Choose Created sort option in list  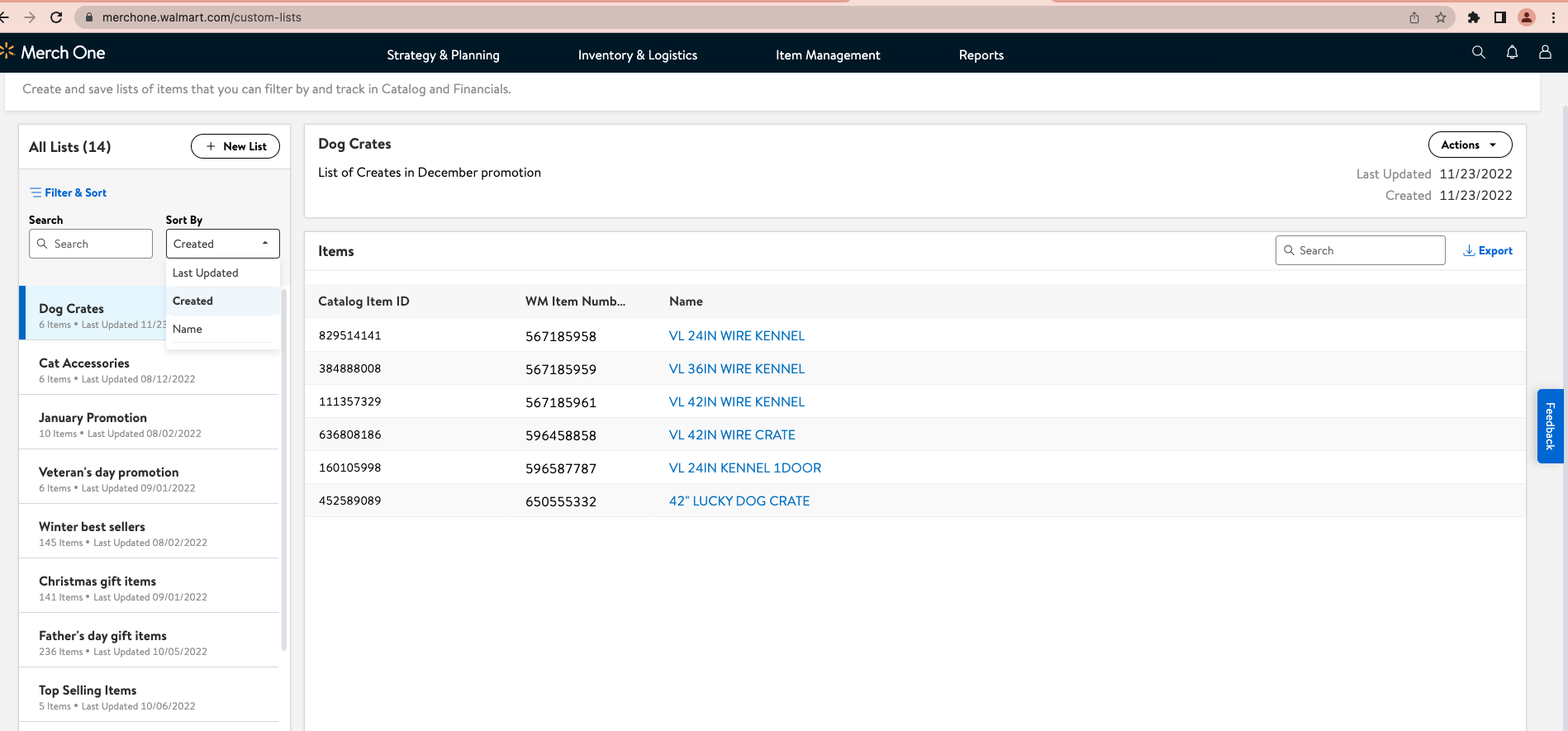(223, 301)
